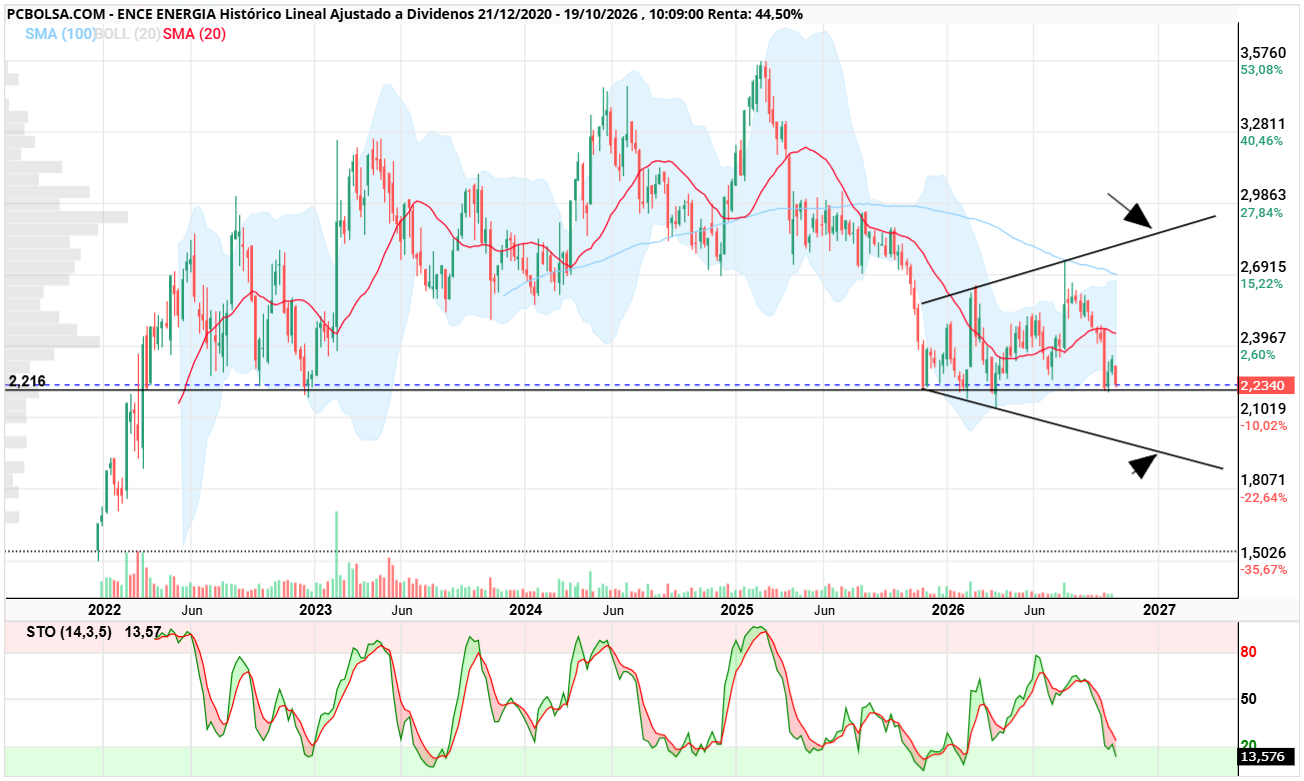The height and width of the screenshot is (781, 1304).
Task: Click the 2027 year marker on axis
Action: 1159,609
